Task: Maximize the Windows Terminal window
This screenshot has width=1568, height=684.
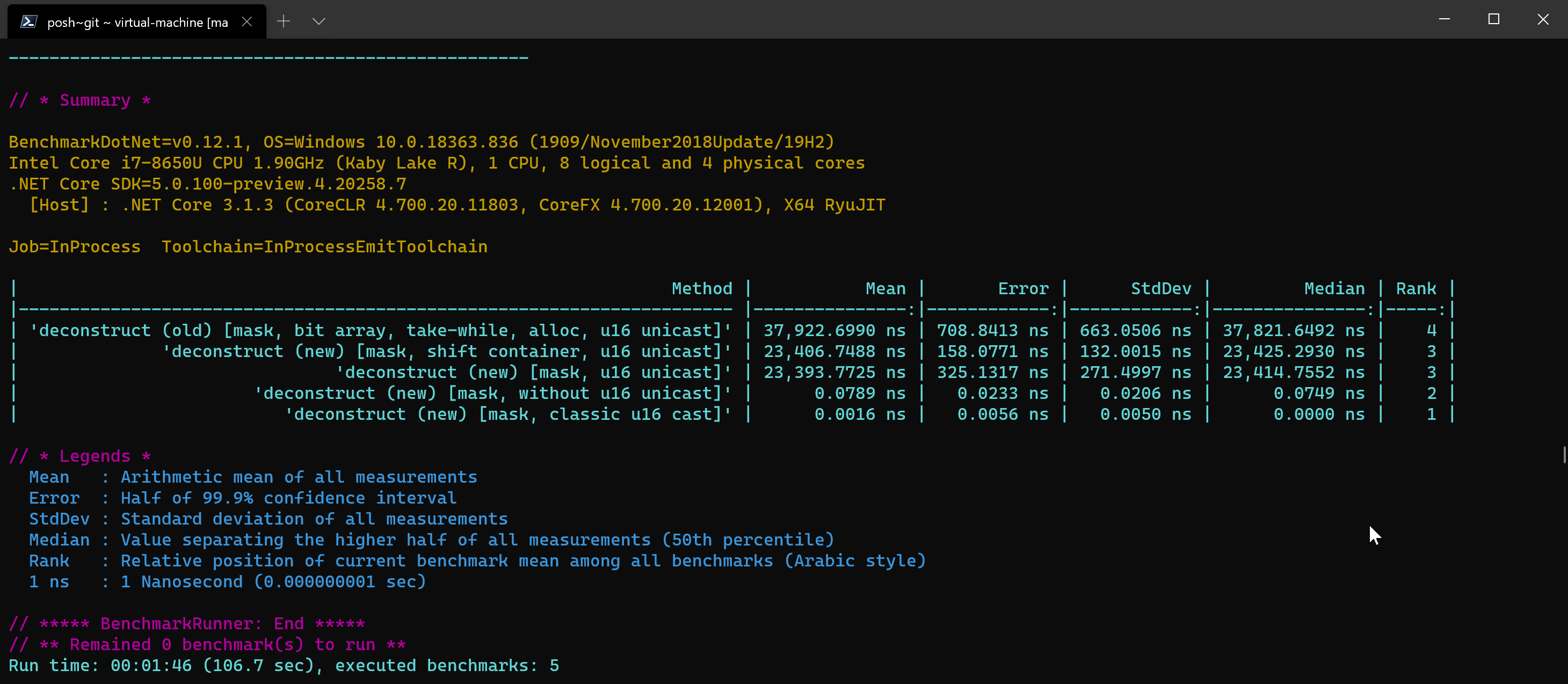Action: 1493,19
